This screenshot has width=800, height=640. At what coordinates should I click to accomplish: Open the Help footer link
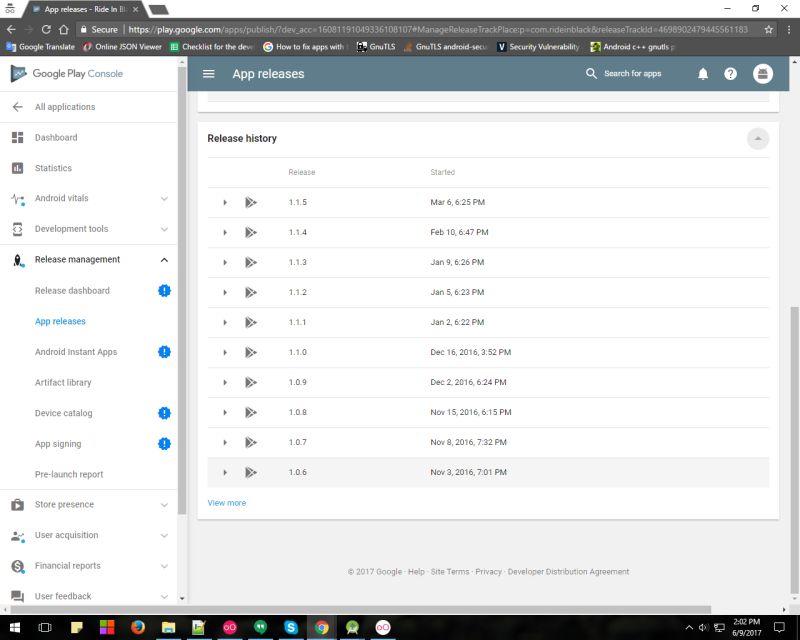pyautogui.click(x=416, y=572)
